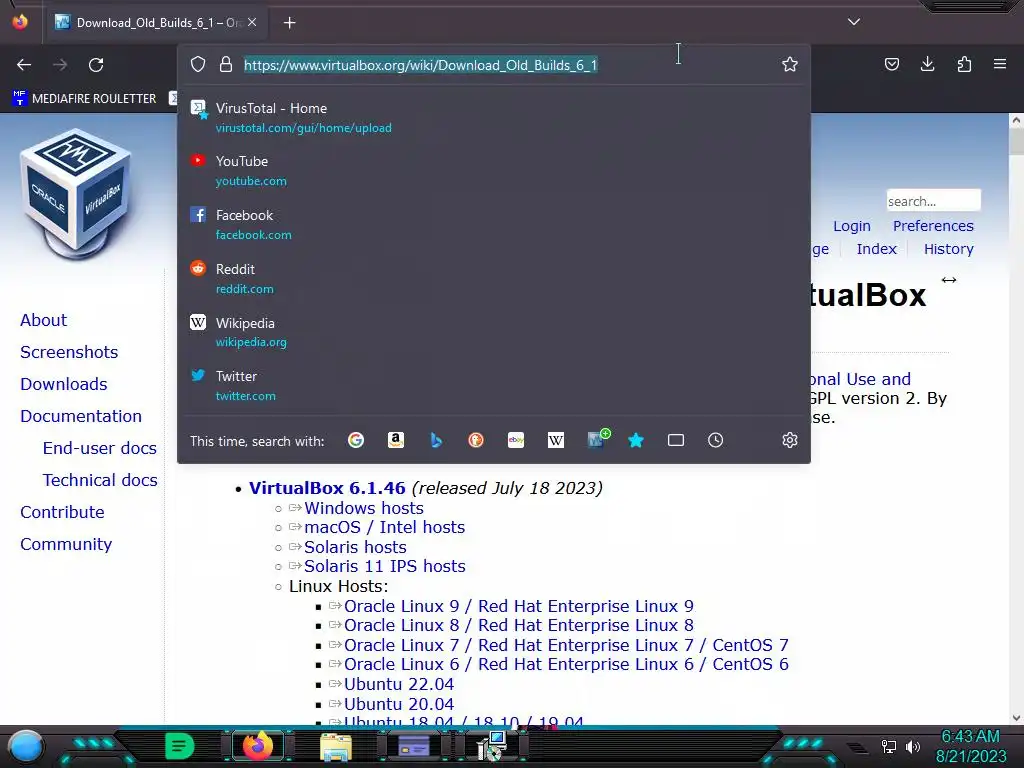The height and width of the screenshot is (768, 1024).
Task: Open tracking protection shield info
Action: pos(198,64)
